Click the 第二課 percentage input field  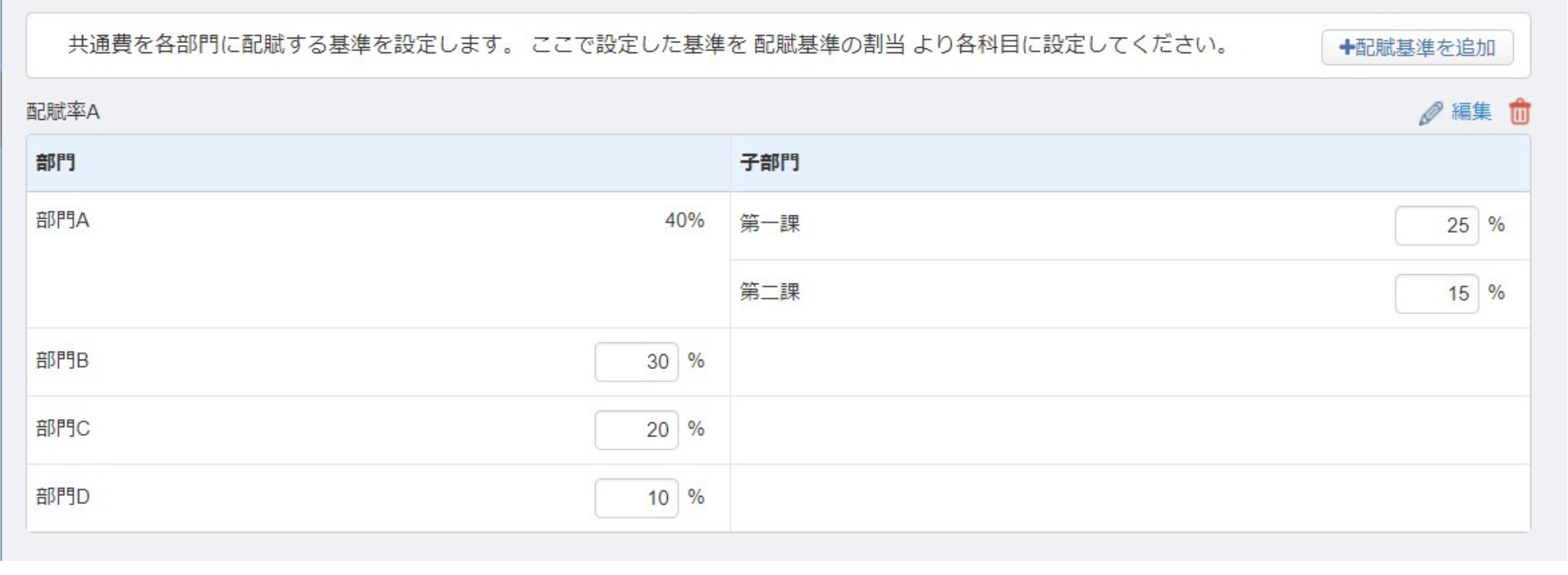point(1436,294)
